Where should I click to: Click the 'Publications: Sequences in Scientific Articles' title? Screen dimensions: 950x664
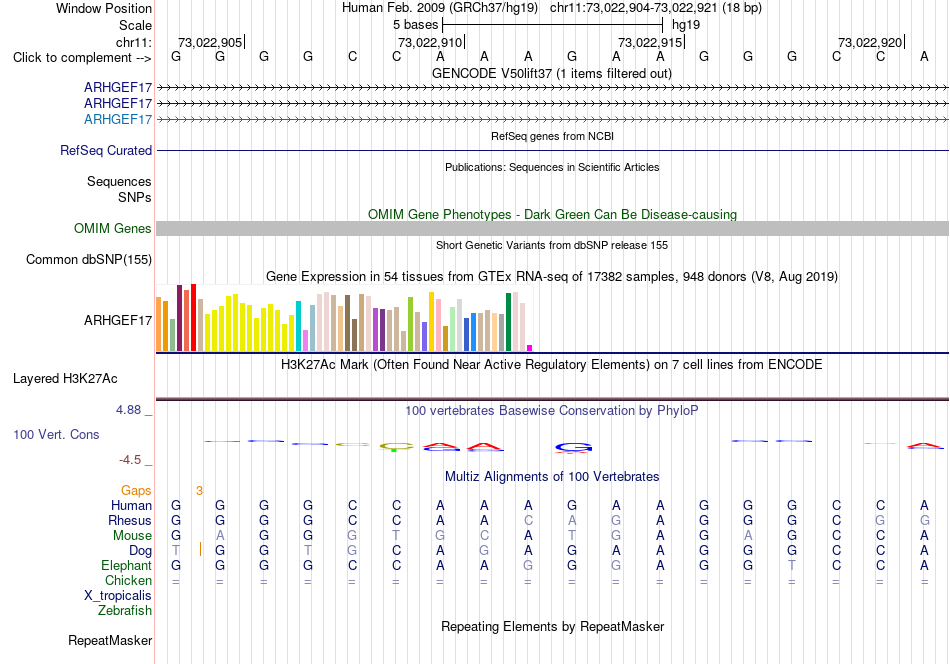click(552, 167)
